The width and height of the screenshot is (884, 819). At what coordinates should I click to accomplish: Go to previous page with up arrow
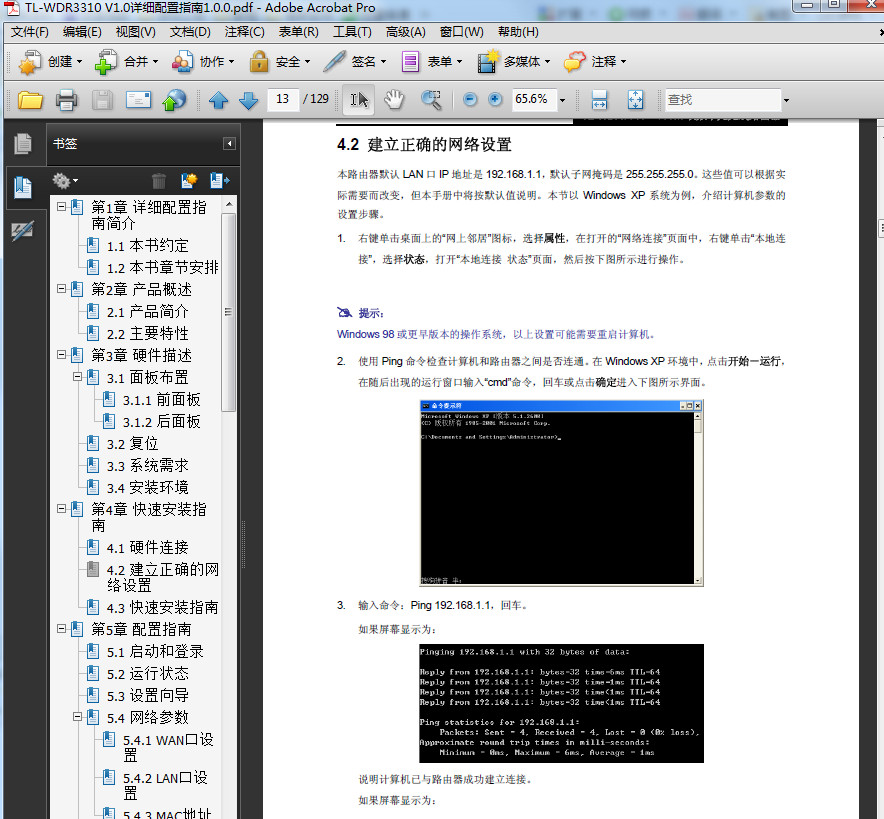pos(219,101)
